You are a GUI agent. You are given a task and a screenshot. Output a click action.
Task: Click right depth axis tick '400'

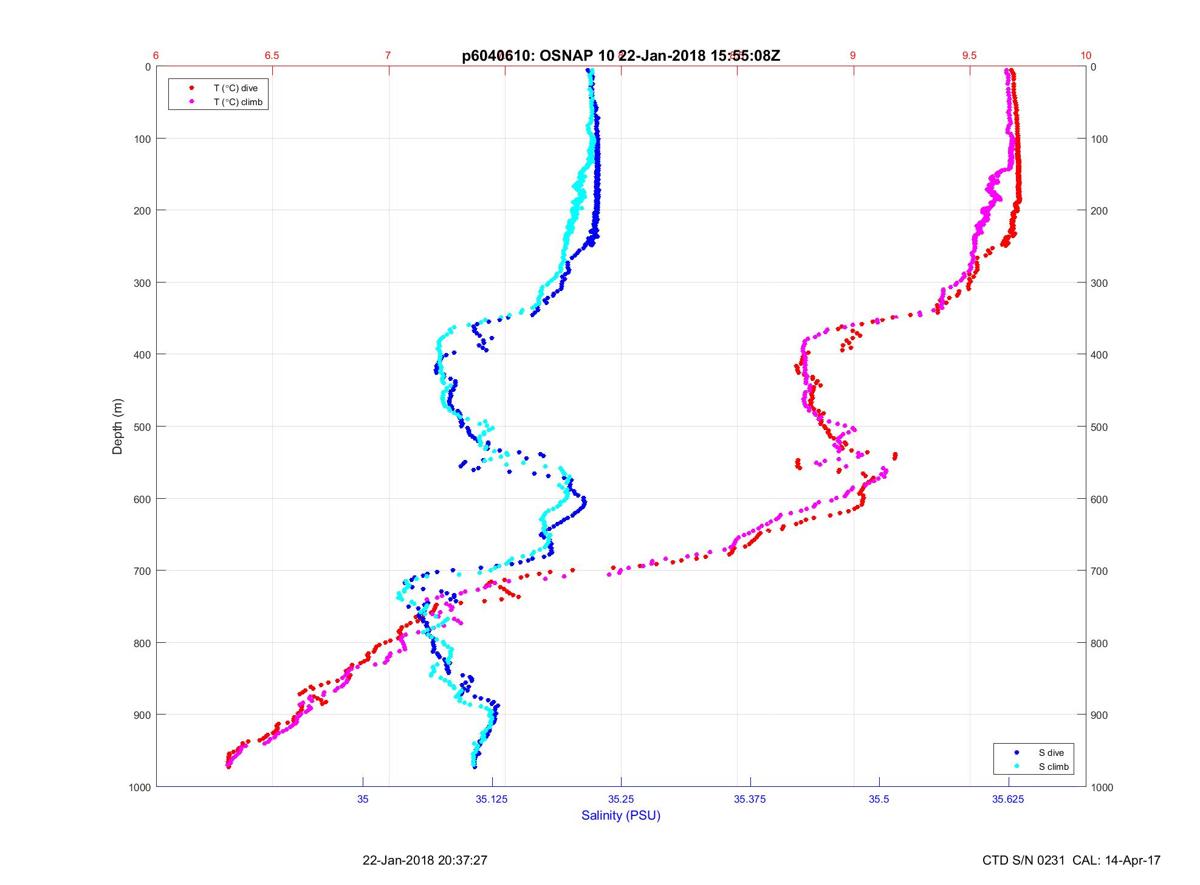1100,355
